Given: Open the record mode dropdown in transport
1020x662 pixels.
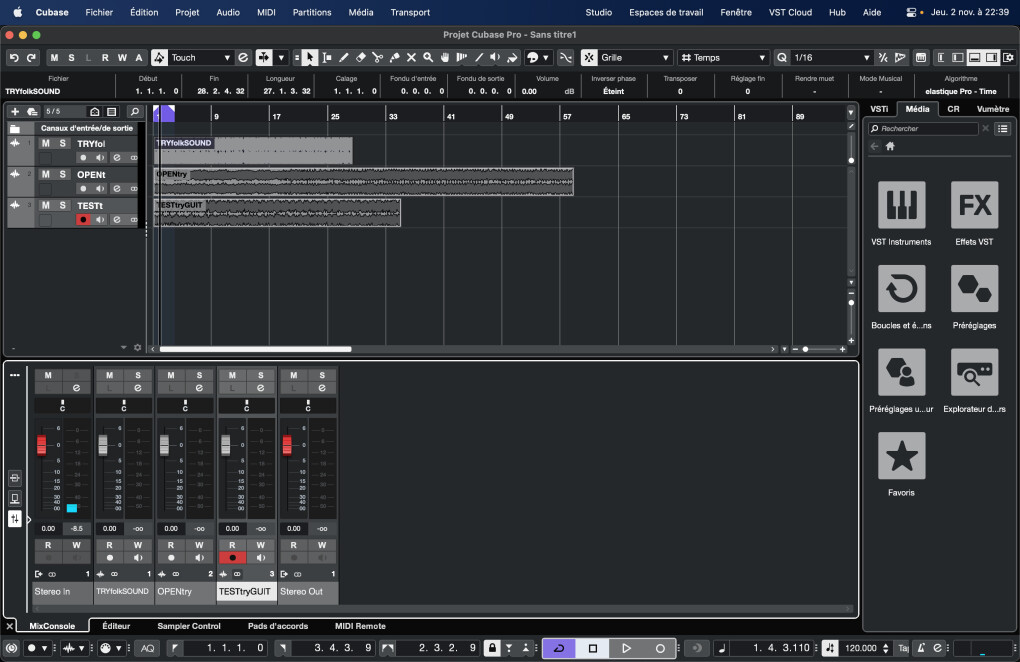Looking at the screenshot, I should [x=45, y=648].
